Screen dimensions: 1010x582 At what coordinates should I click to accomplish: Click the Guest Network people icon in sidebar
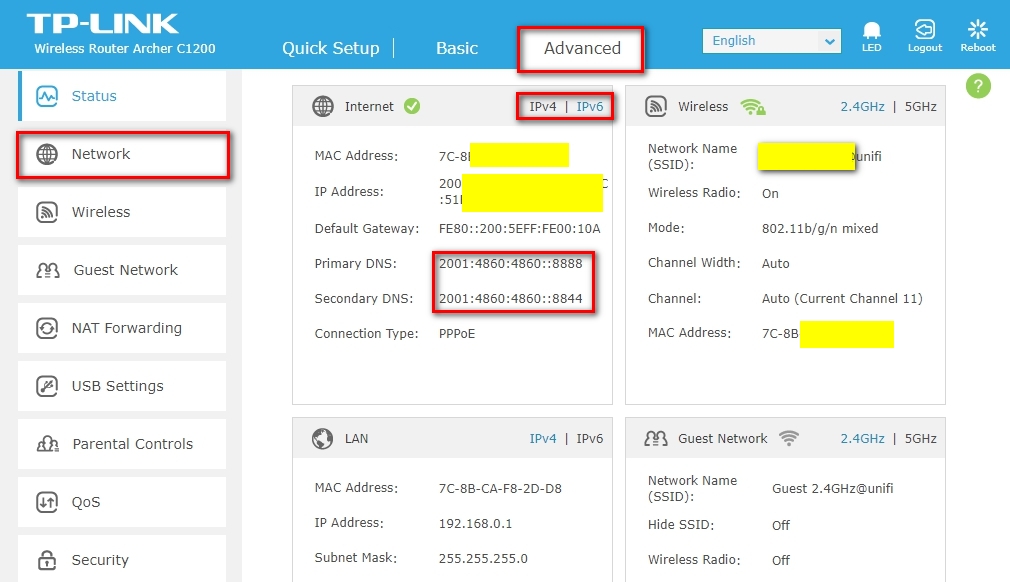[x=48, y=270]
